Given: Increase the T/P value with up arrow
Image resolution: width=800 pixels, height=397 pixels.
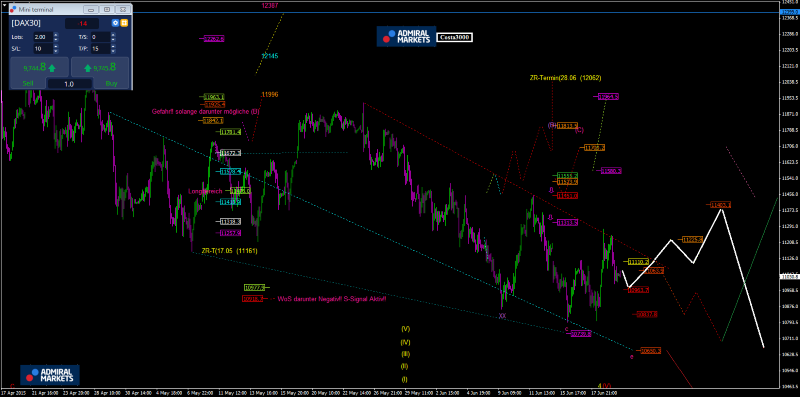Looking at the screenshot, I should click(x=113, y=47).
